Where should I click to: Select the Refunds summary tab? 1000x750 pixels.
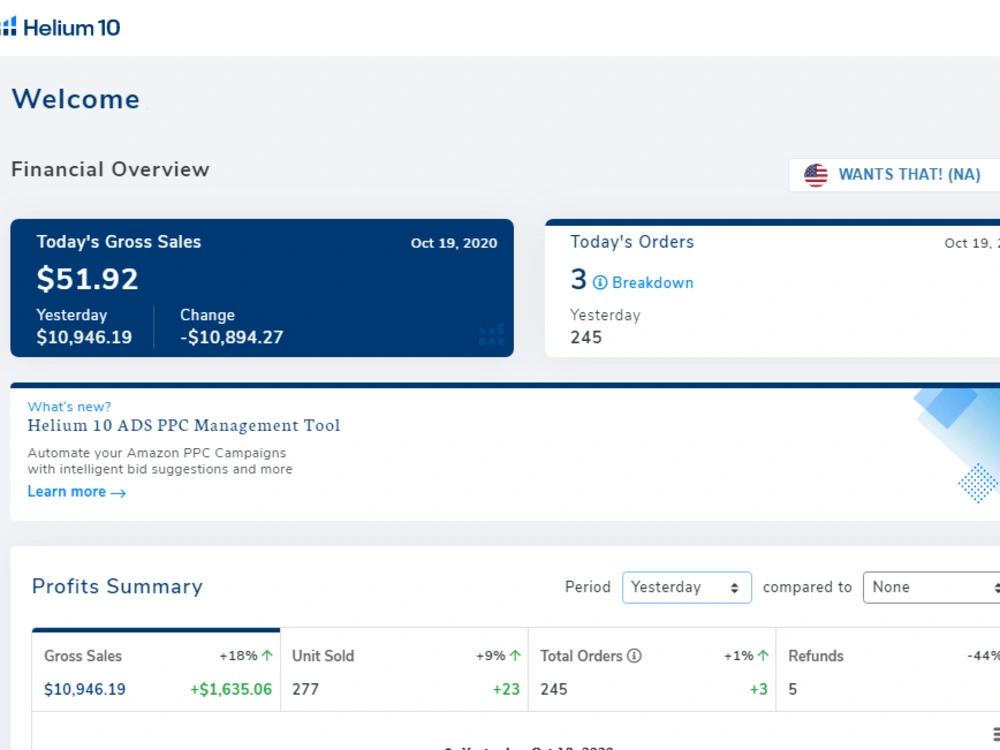click(x=888, y=670)
